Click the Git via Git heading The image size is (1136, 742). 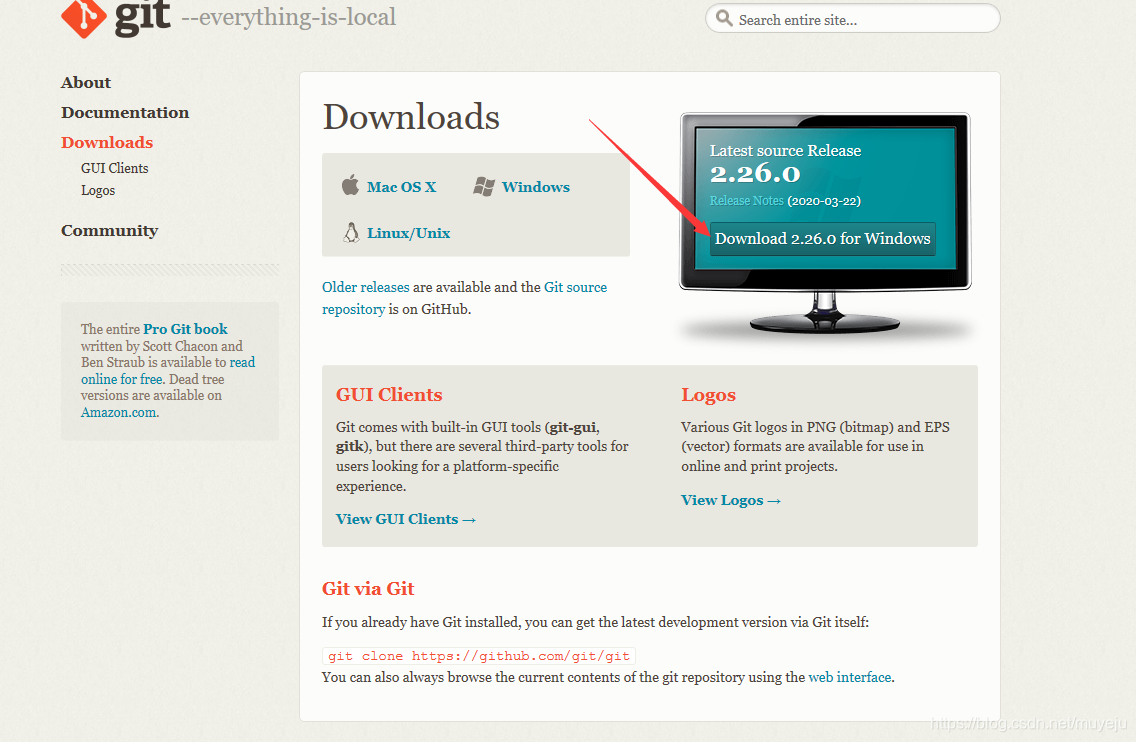tap(368, 588)
